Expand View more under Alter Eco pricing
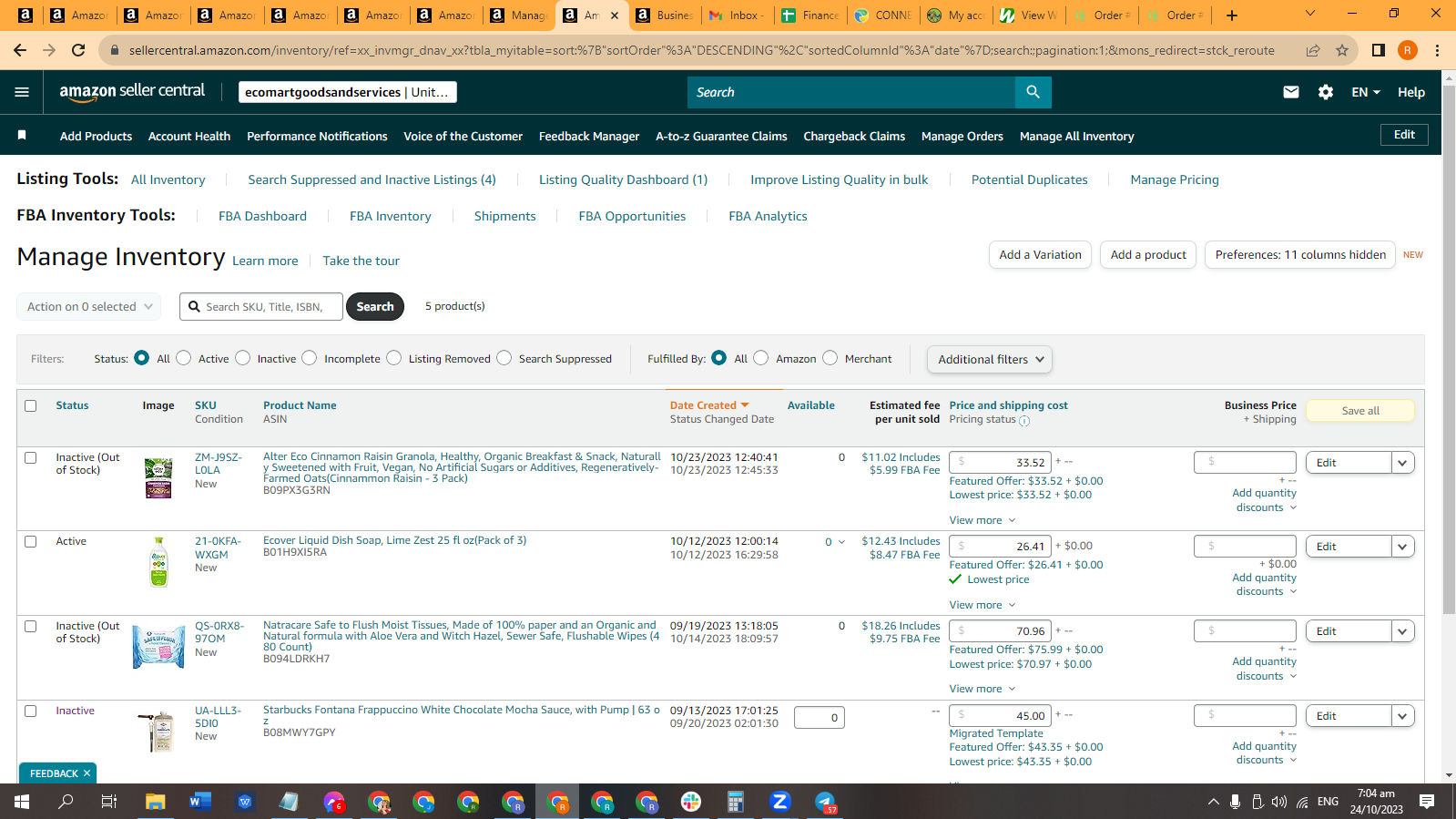Image resolution: width=1456 pixels, height=819 pixels. point(983,520)
